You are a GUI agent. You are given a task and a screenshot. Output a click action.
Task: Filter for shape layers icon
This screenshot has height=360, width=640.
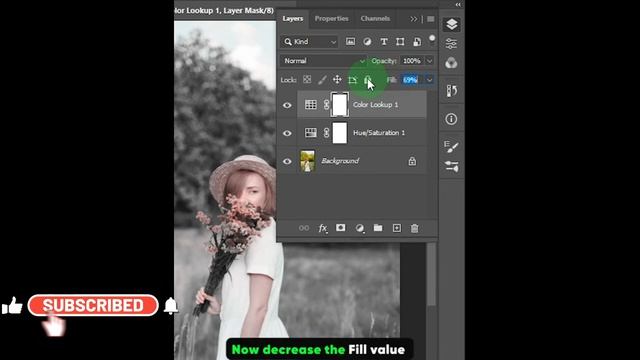point(400,42)
